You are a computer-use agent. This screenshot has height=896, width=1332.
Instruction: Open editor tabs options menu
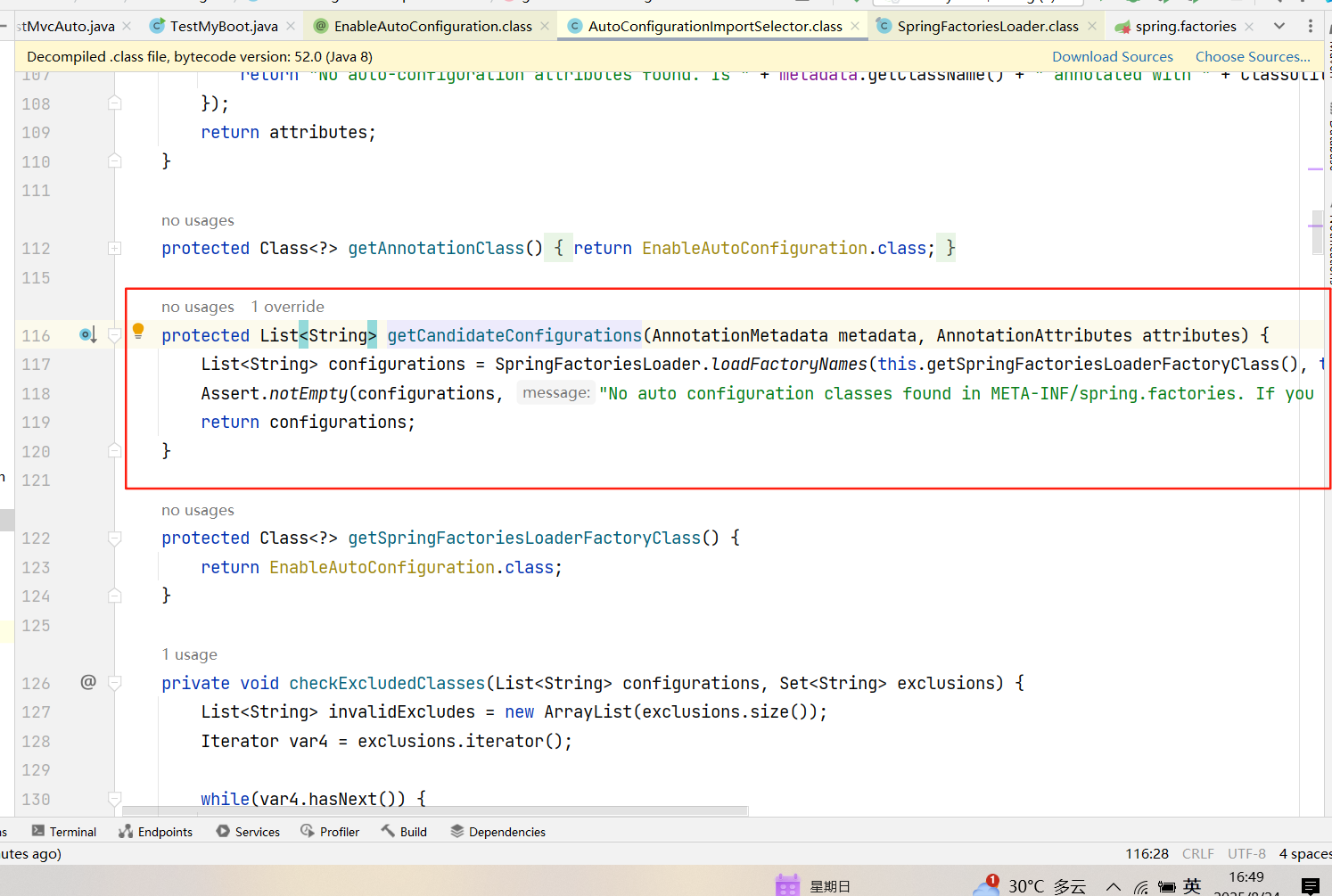point(1310,26)
